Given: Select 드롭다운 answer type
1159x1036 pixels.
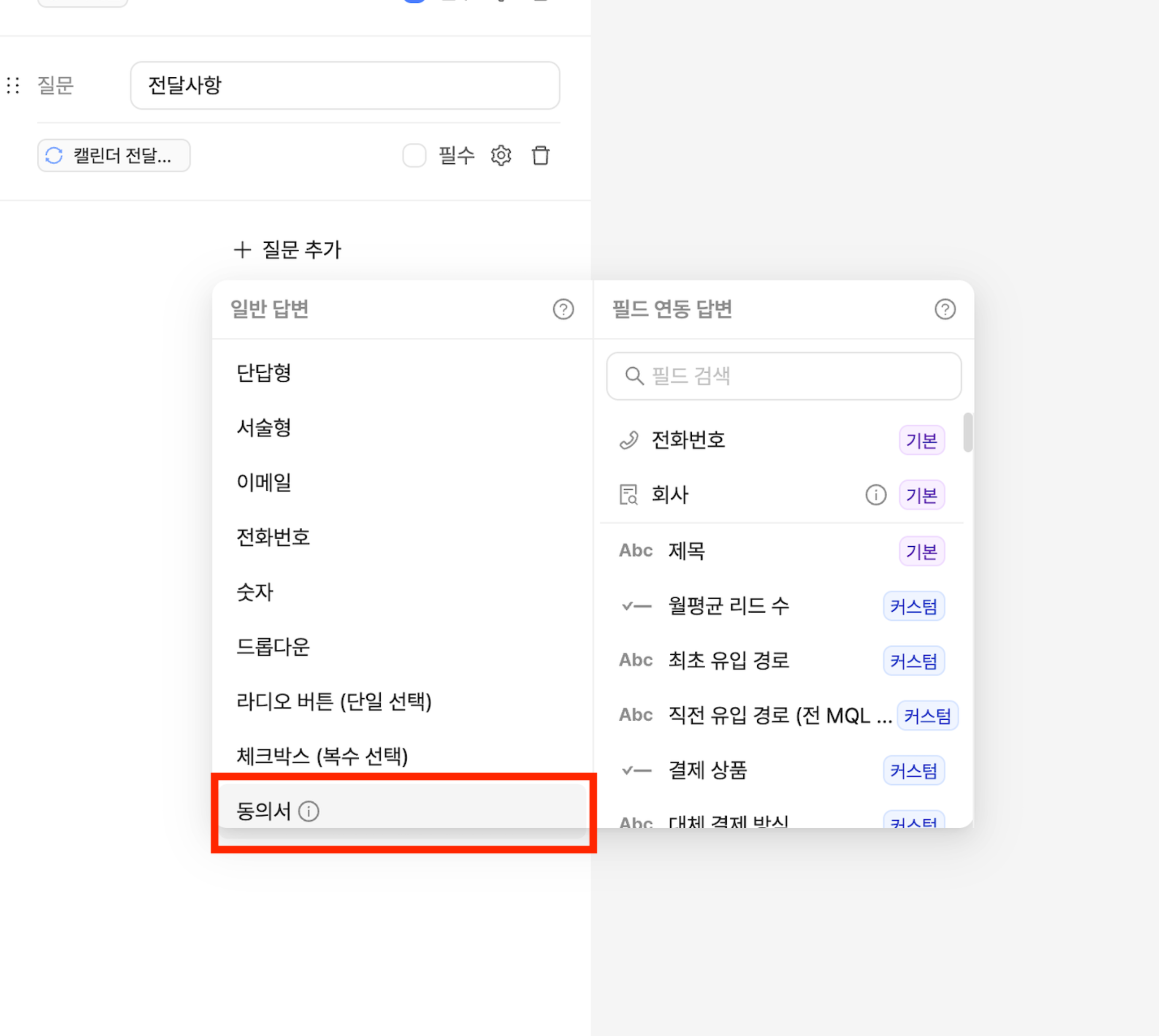Looking at the screenshot, I should [x=273, y=647].
